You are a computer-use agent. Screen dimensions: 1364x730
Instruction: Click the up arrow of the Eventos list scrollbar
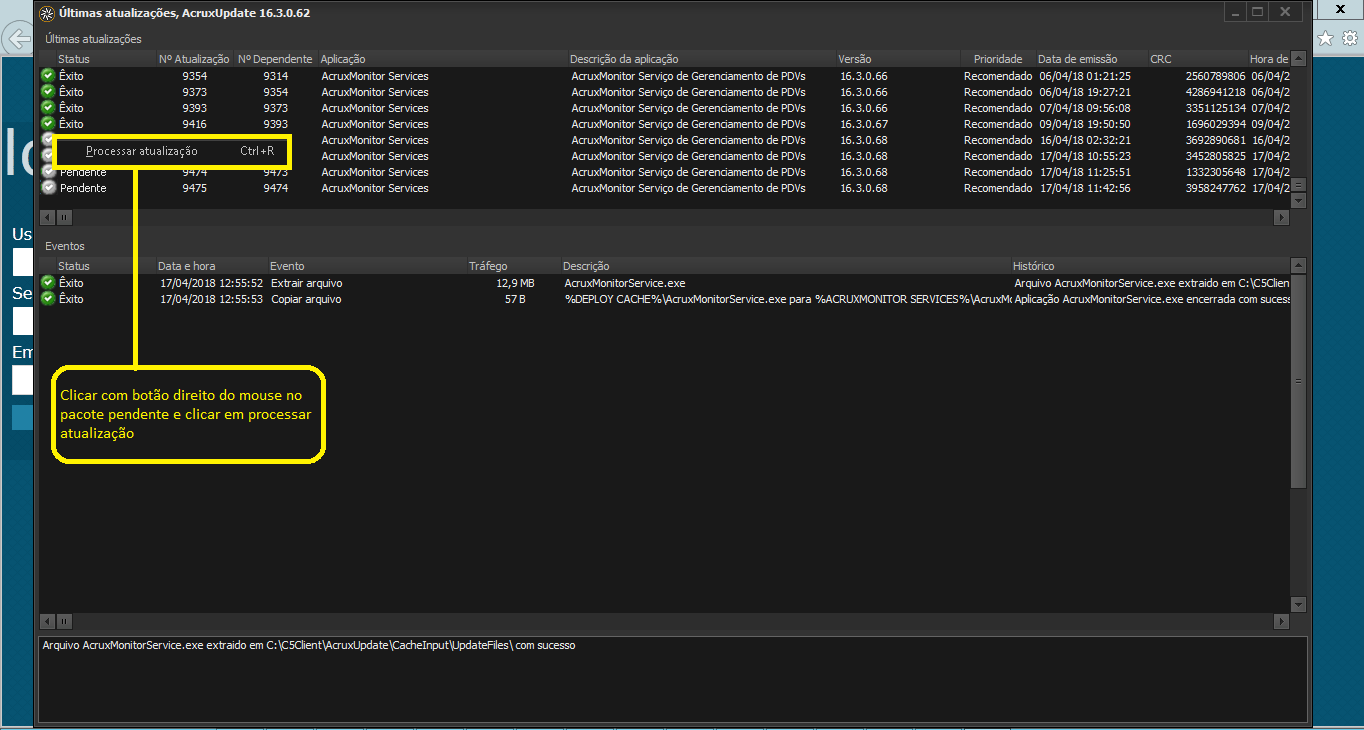[x=1298, y=266]
